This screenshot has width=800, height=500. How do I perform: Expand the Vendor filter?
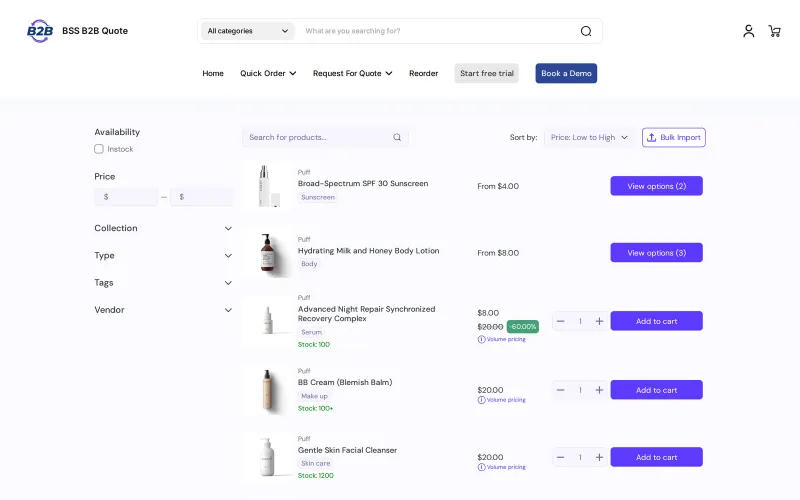(163, 310)
